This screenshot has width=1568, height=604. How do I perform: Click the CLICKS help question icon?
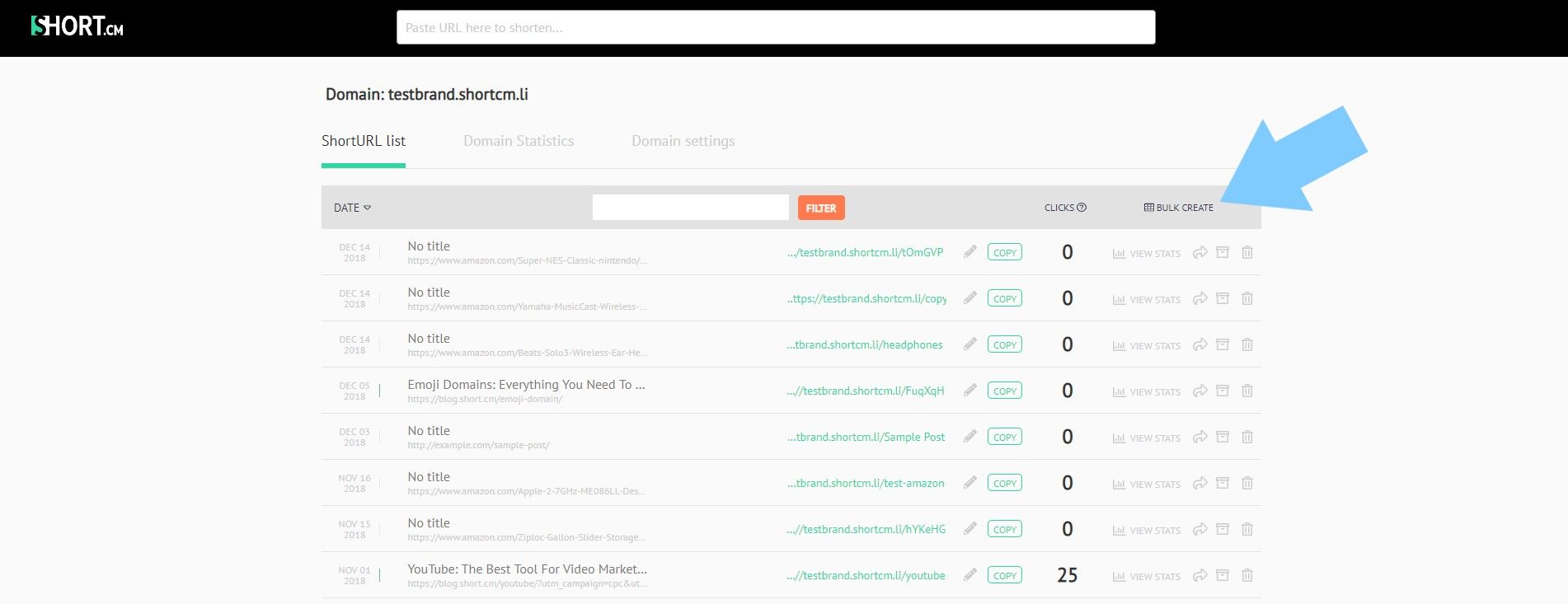pyautogui.click(x=1082, y=208)
